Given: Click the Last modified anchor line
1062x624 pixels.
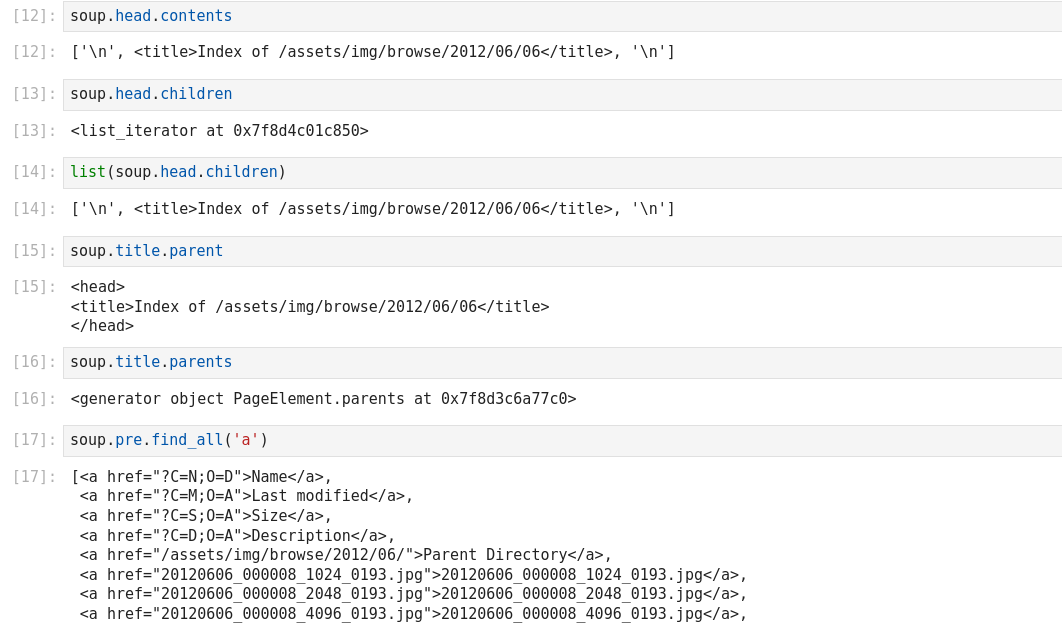Looking at the screenshot, I should [246, 496].
